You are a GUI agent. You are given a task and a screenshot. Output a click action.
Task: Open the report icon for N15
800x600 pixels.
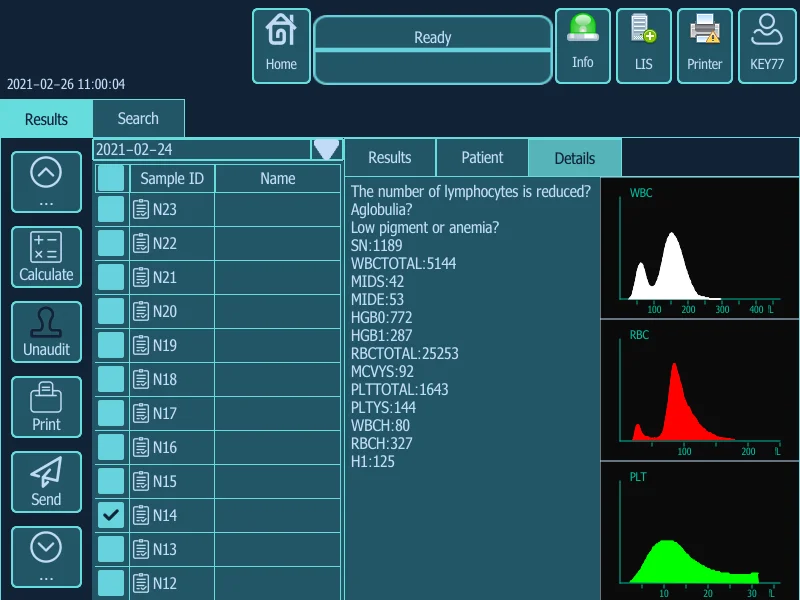[141, 481]
